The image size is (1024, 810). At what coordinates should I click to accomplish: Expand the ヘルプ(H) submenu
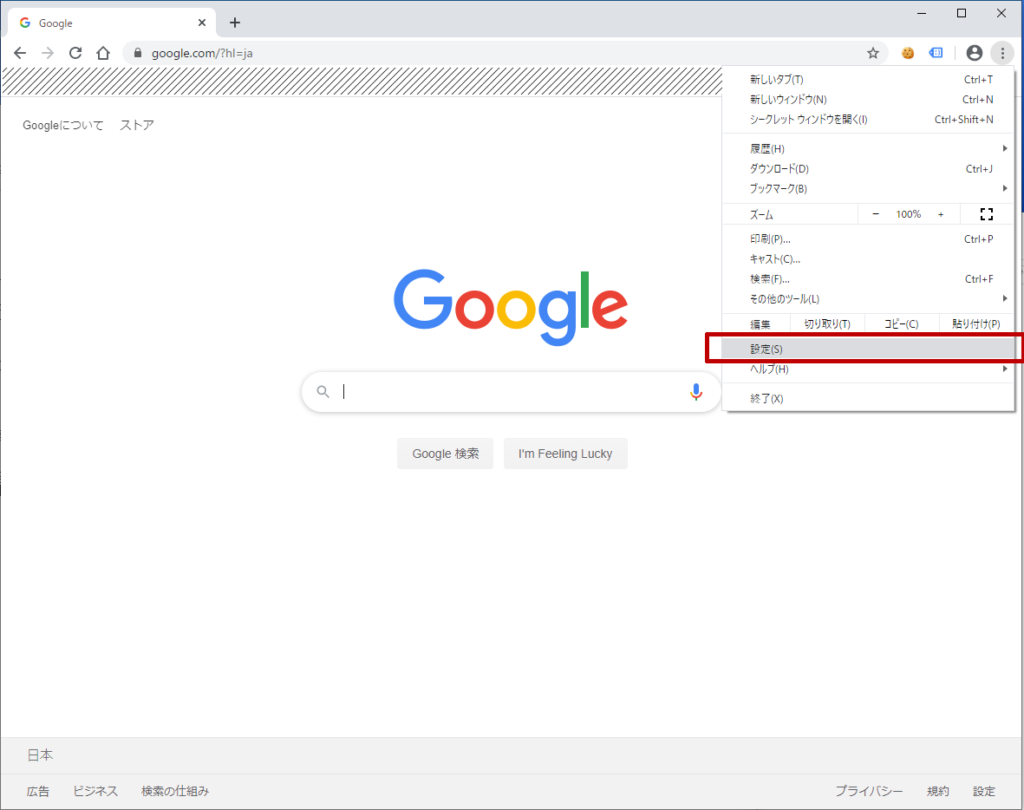click(x=868, y=369)
